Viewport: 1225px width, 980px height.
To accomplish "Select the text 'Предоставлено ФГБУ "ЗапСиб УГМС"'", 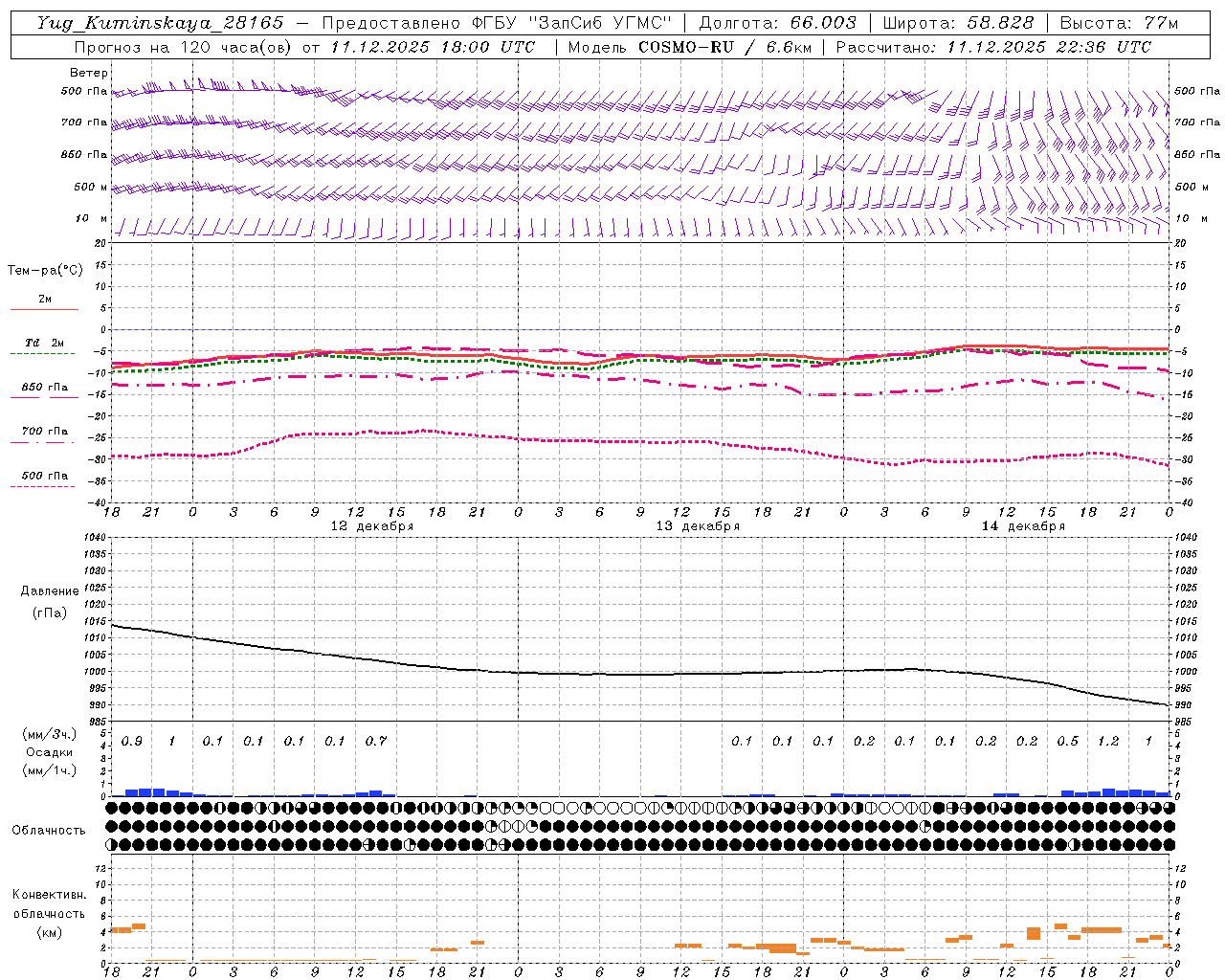I will tap(497, 23).
